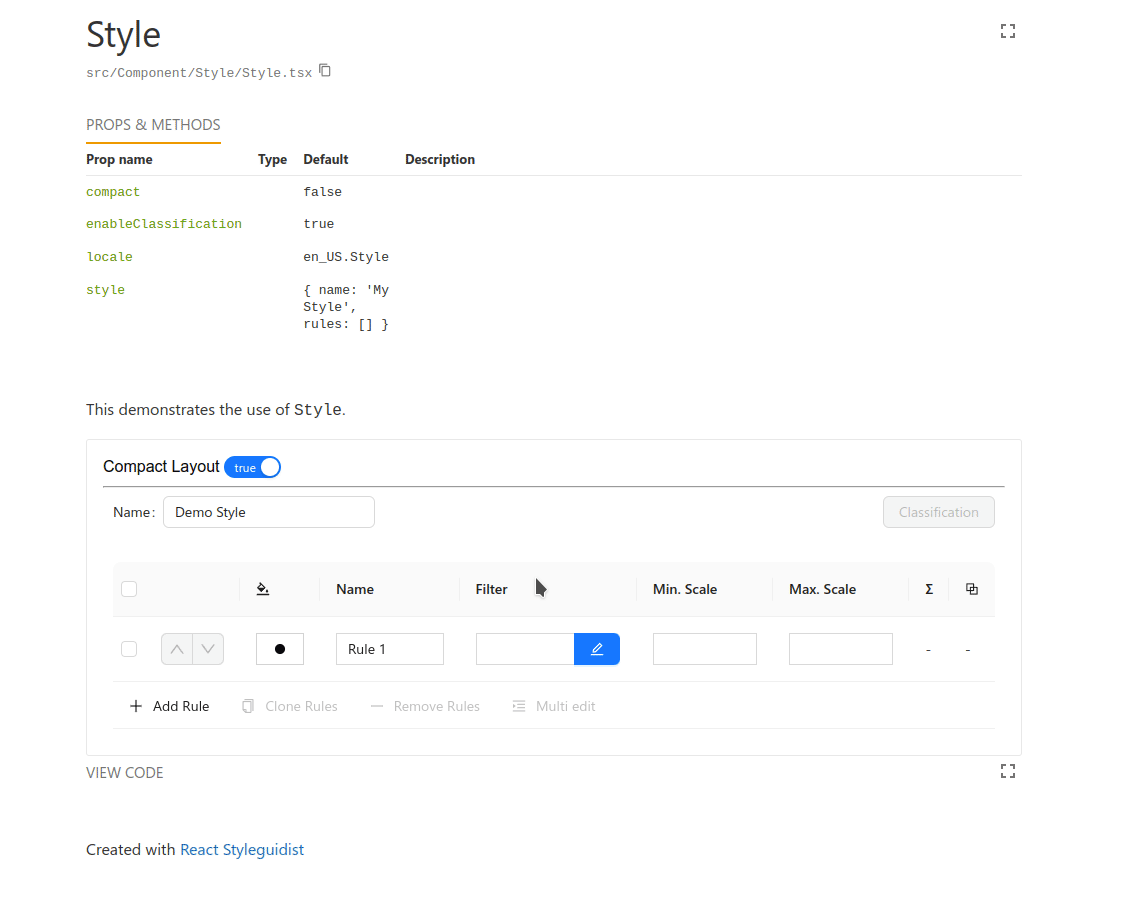Click the Rule 1 name input field
1139x919 pixels.
pos(390,649)
